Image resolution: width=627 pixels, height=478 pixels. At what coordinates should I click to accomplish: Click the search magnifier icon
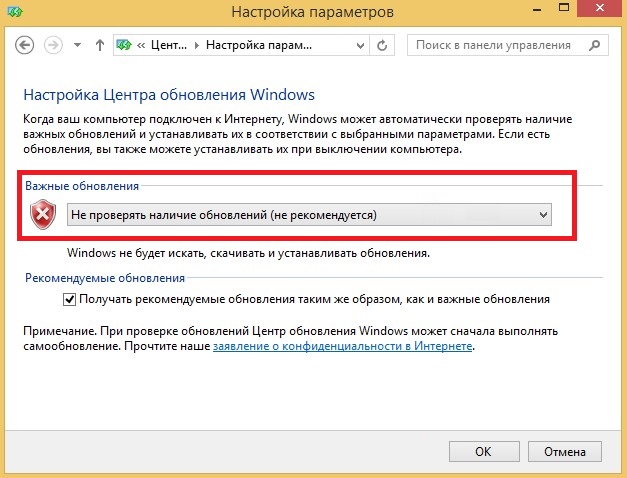tap(595, 45)
